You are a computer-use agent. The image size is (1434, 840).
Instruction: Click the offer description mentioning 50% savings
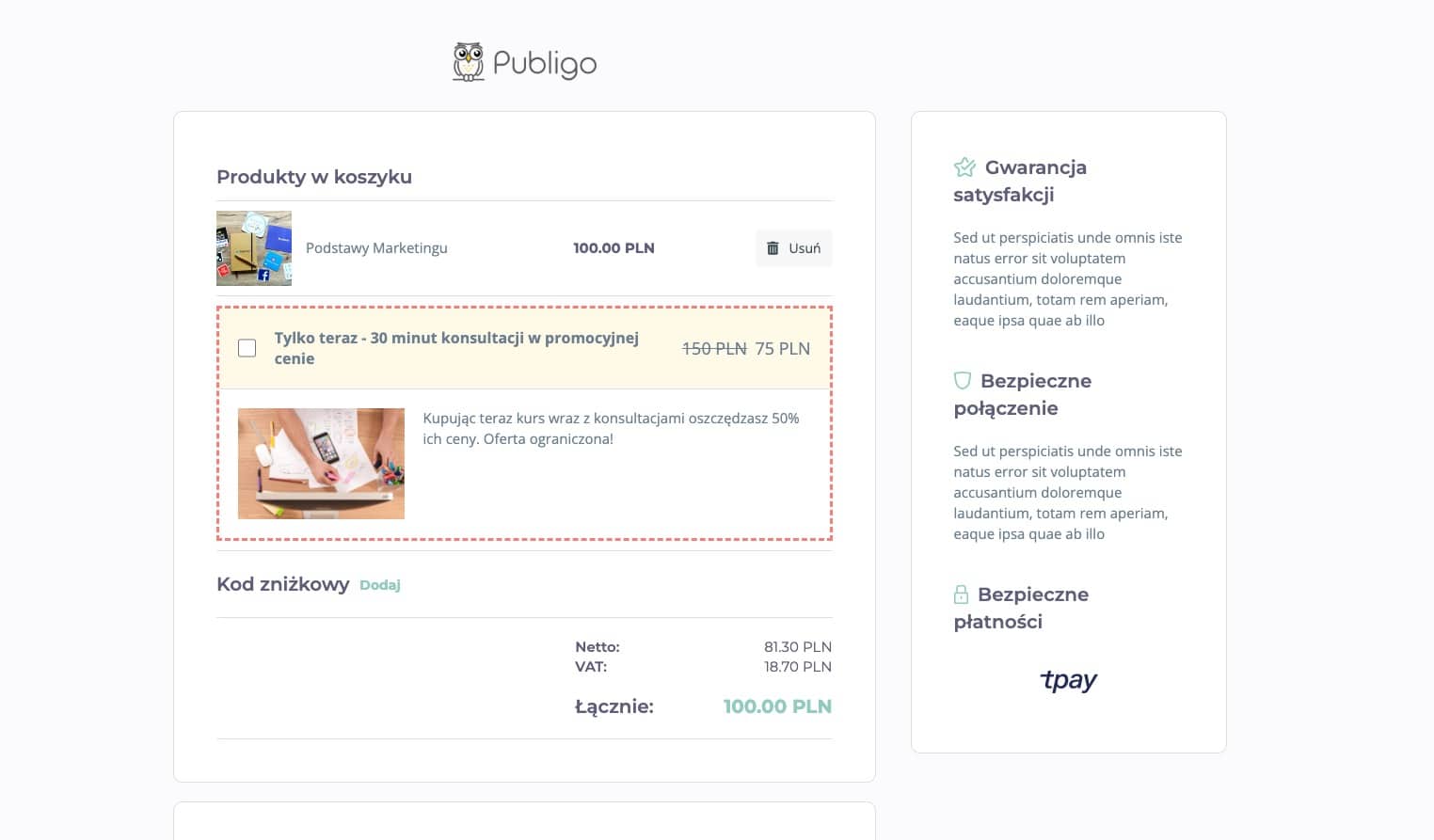pos(611,428)
